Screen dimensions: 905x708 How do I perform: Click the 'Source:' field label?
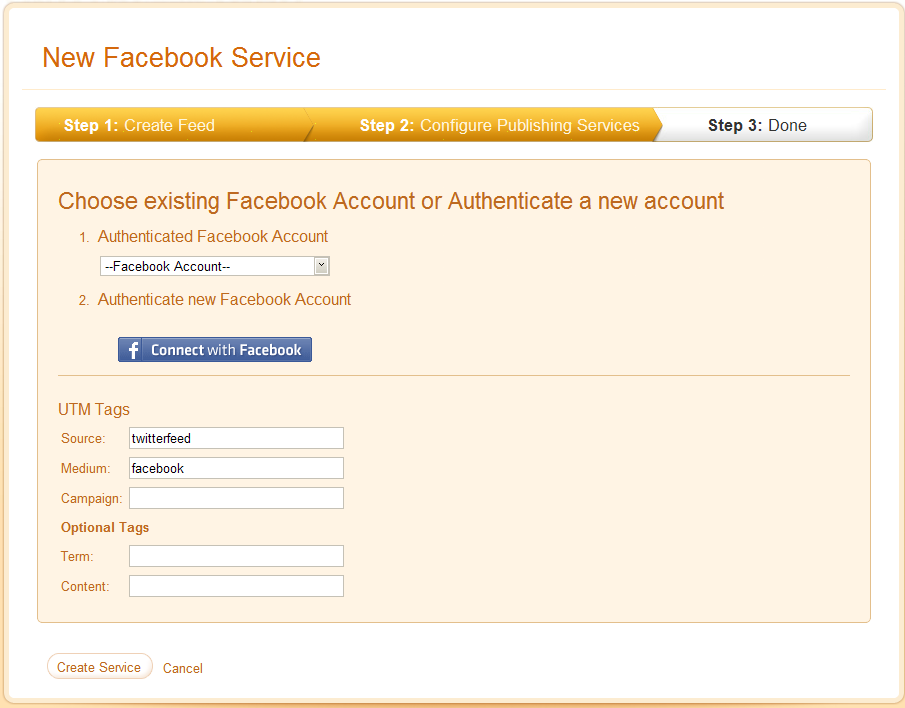coord(83,439)
